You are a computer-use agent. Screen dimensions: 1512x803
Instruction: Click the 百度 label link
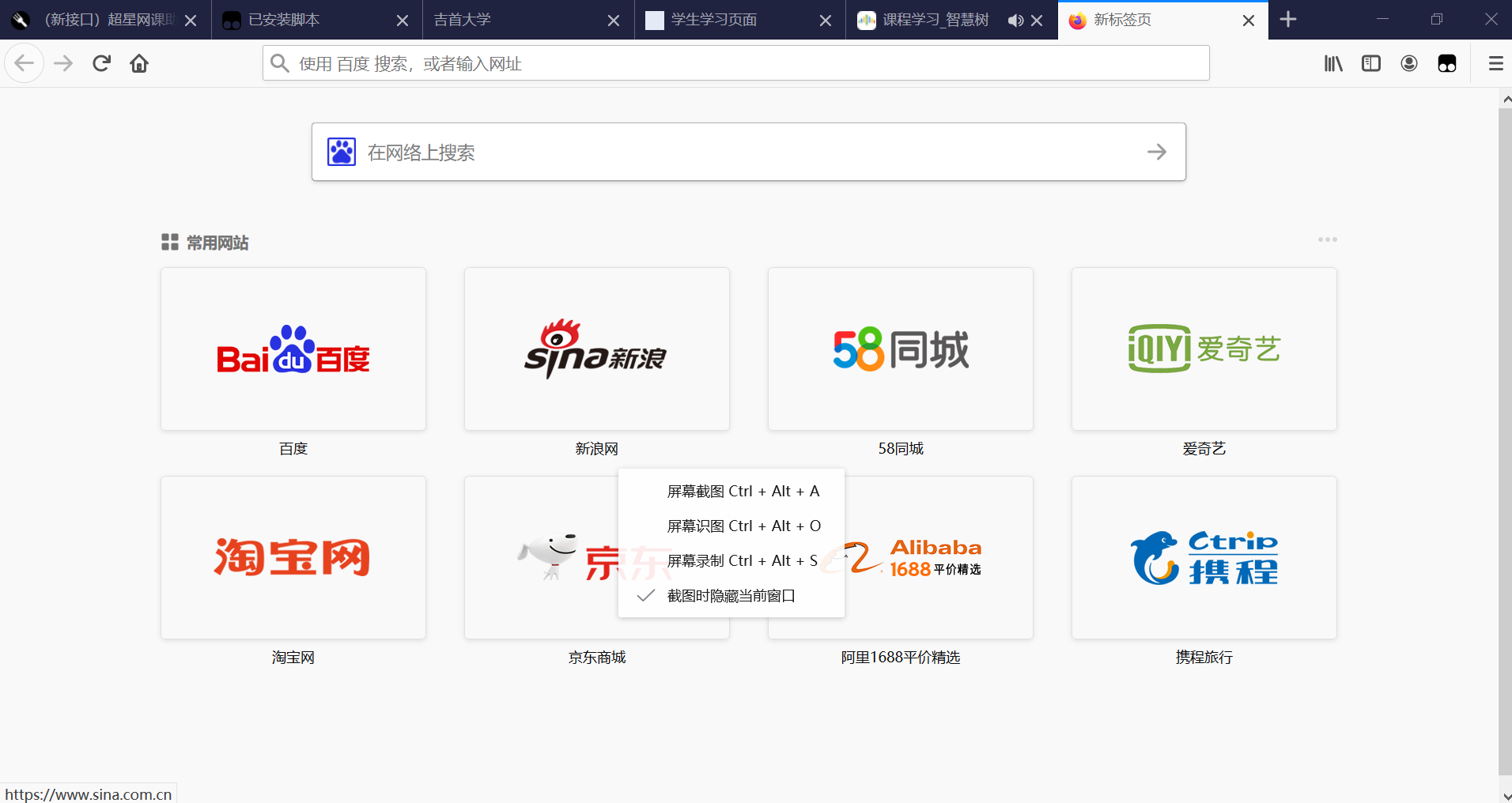(293, 449)
